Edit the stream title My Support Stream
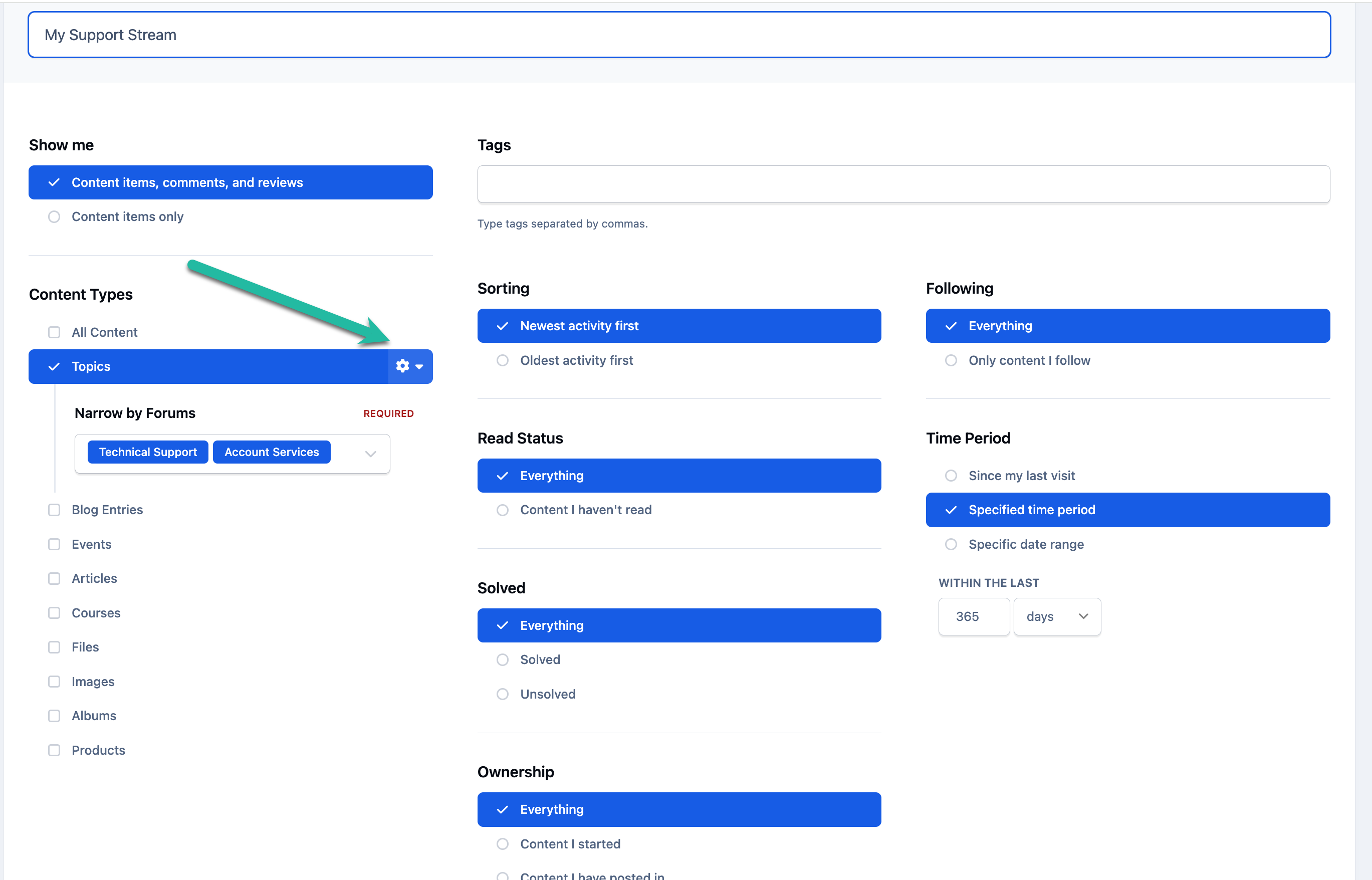 coord(679,35)
